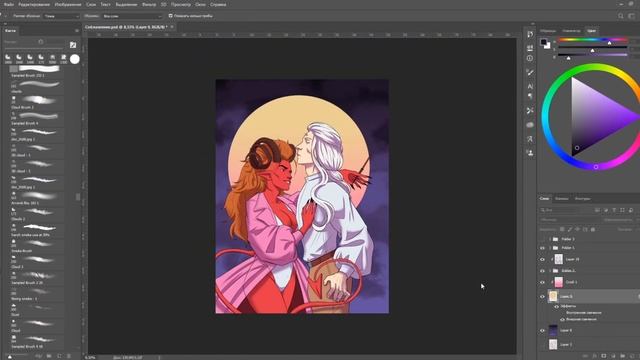Open the Изображение menu

tap(68, 4)
